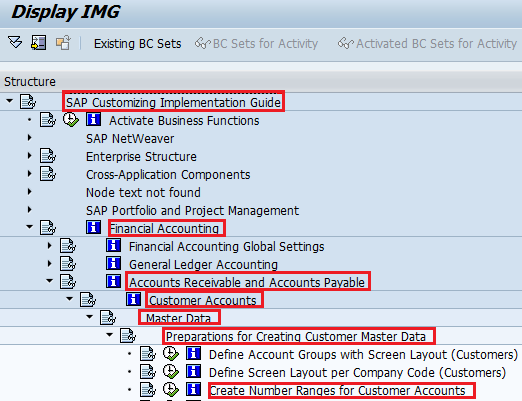522x401 pixels.
Task: Collapse the Master Data node arrow
Action: coord(90,317)
